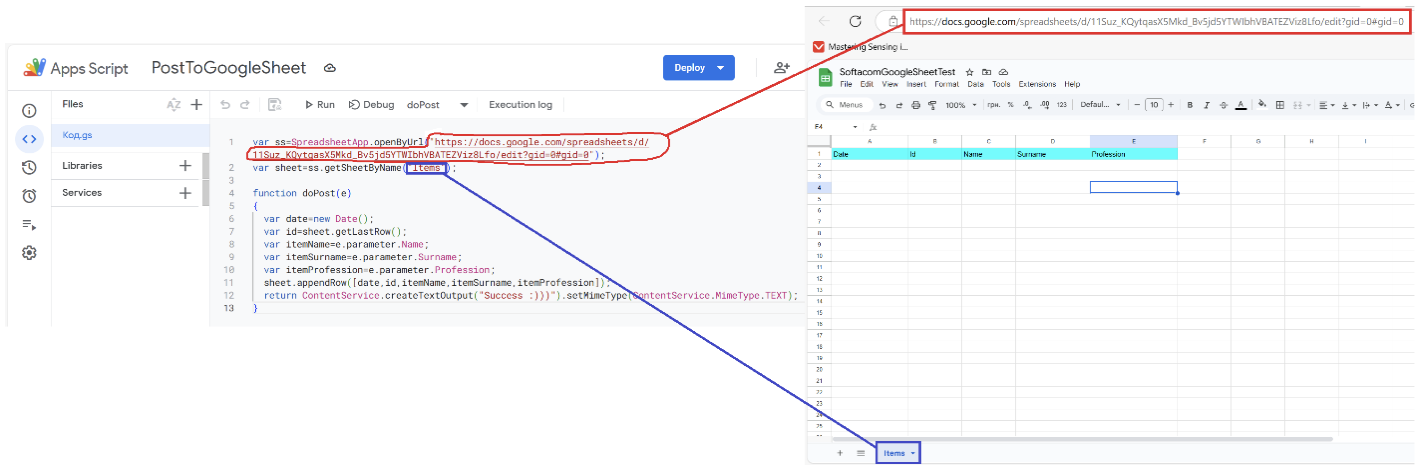Screen dimensions: 1422x468
Task: Add a service with the plus icon
Action: [x=185, y=193]
